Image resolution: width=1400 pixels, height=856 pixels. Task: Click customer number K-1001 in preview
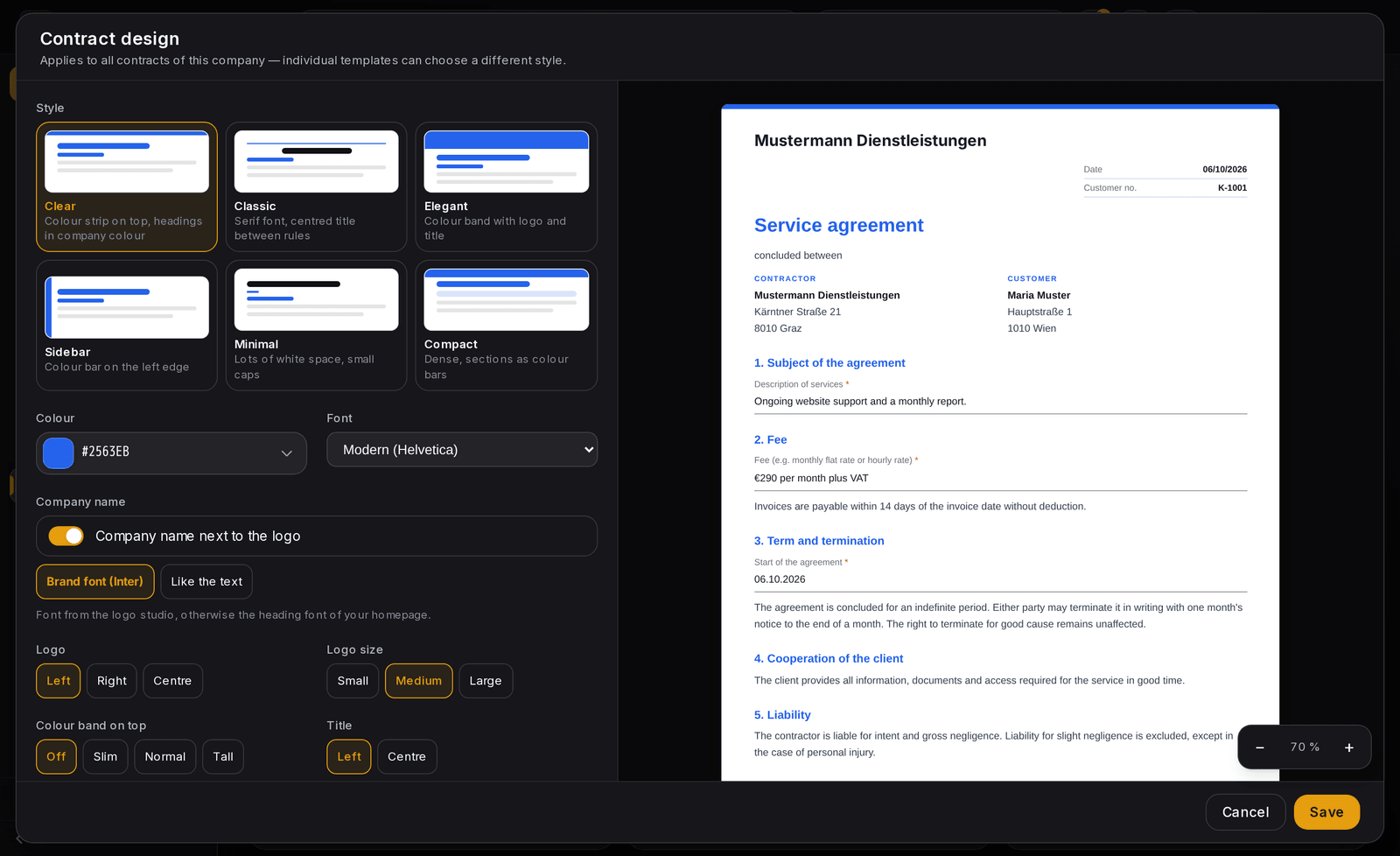click(x=1232, y=188)
